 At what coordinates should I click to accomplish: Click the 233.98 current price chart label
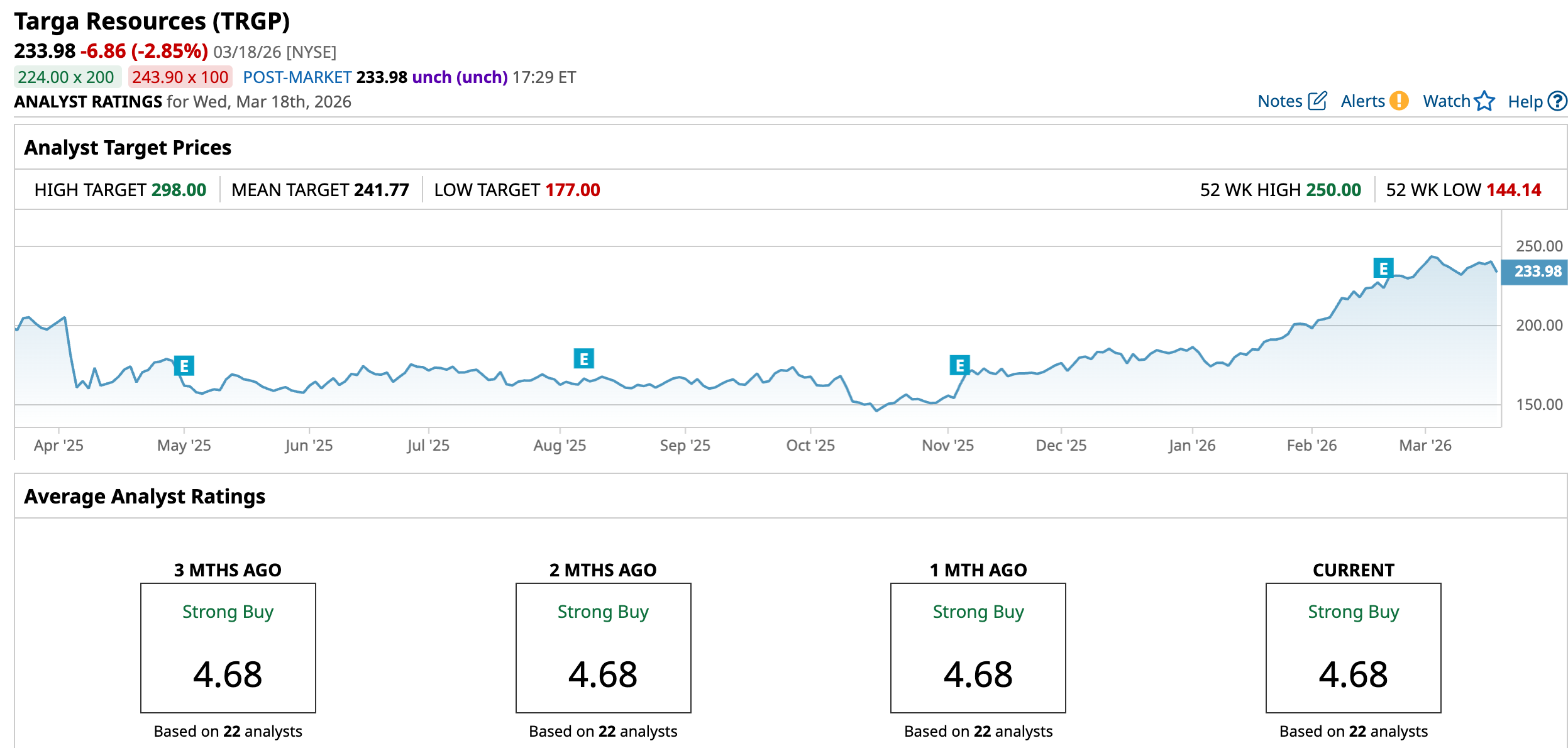[1536, 272]
